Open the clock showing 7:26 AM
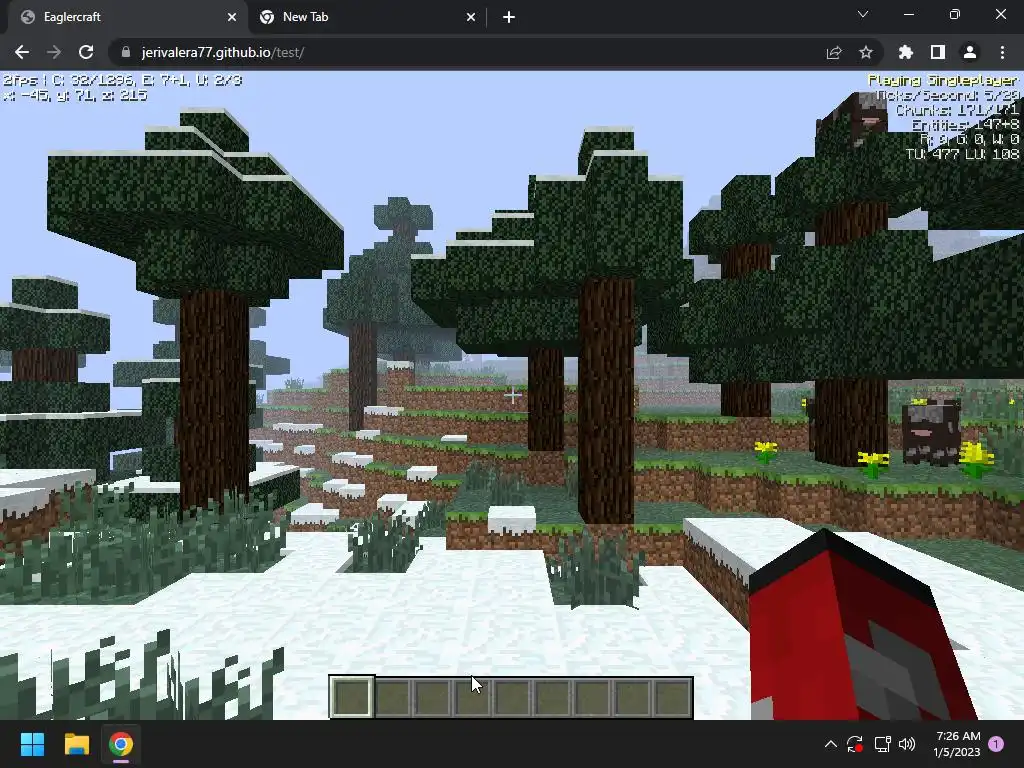The width and height of the screenshot is (1024, 768). click(x=957, y=744)
